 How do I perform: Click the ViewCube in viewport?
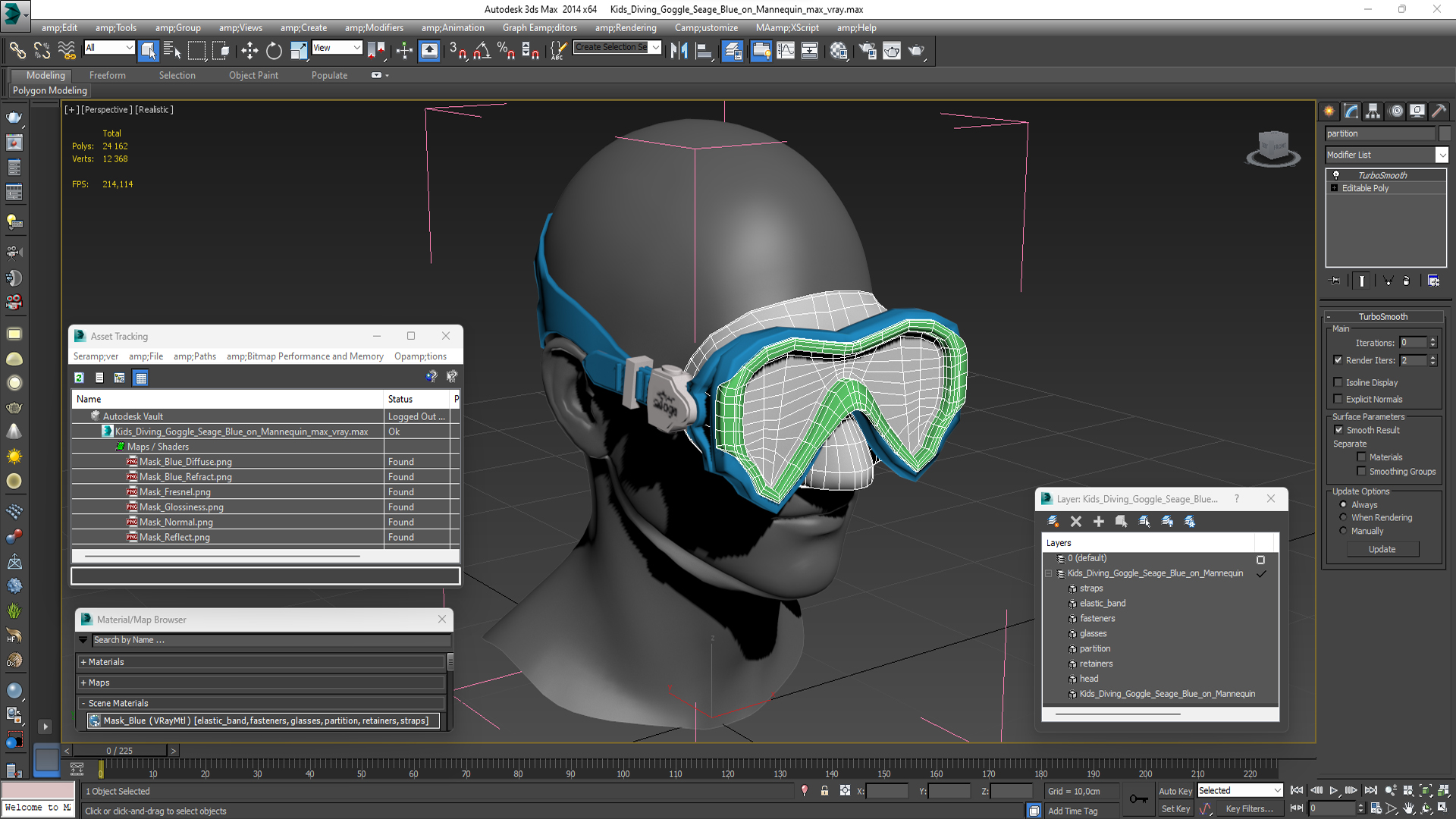tap(1273, 148)
